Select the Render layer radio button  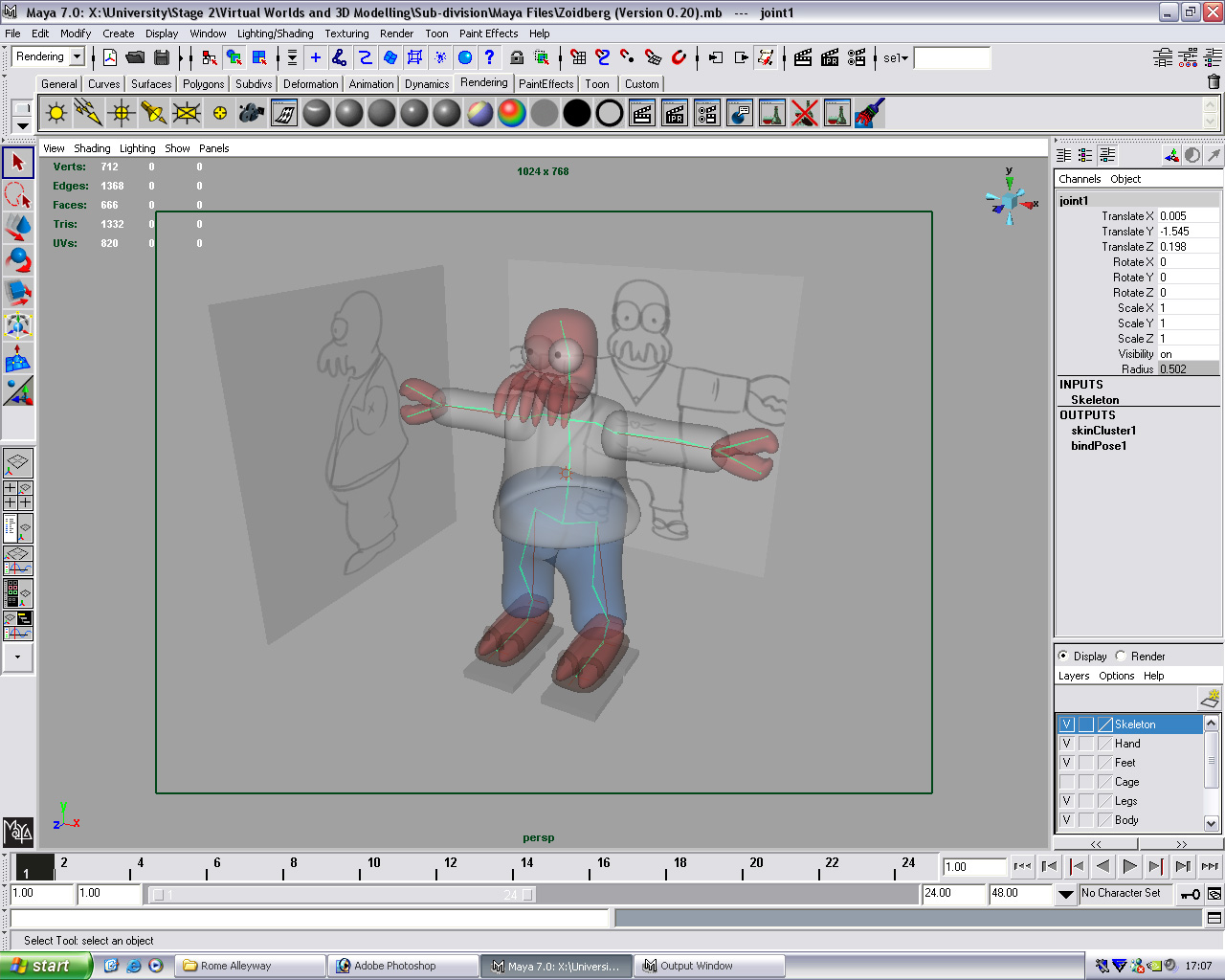[1121, 656]
